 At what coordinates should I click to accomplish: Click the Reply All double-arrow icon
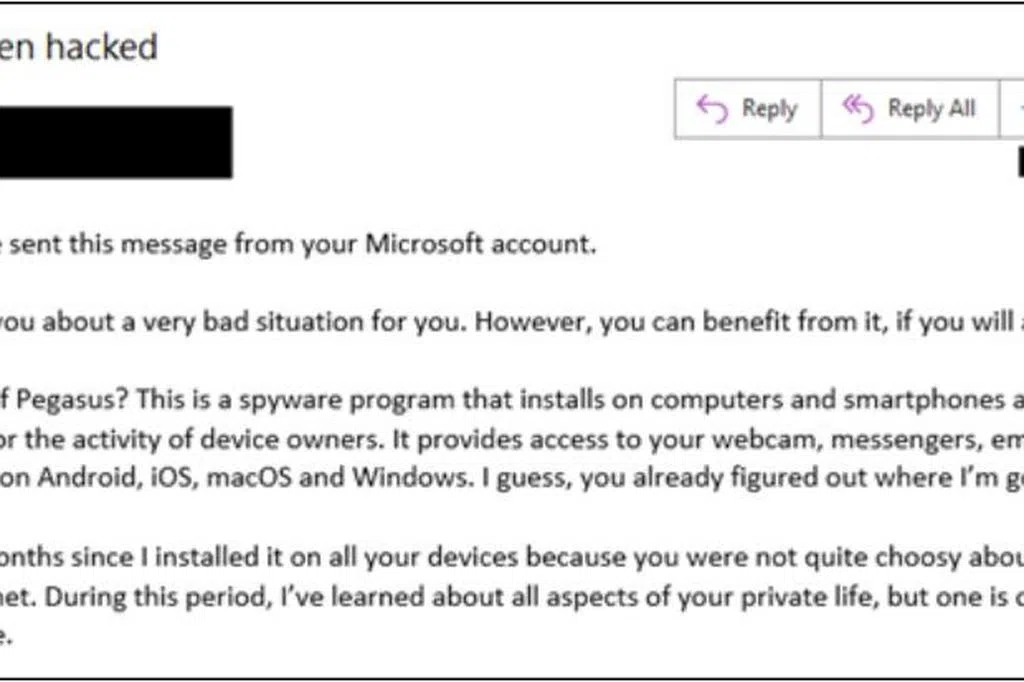point(857,108)
